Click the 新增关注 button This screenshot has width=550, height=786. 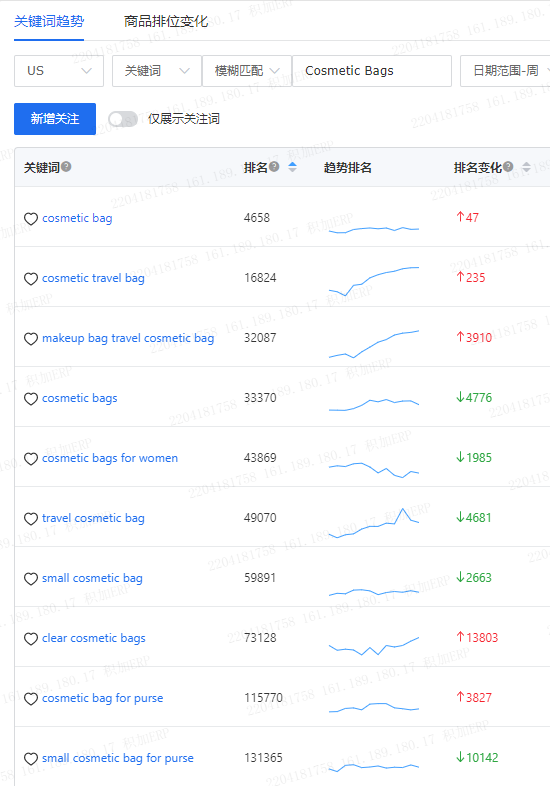[55, 119]
